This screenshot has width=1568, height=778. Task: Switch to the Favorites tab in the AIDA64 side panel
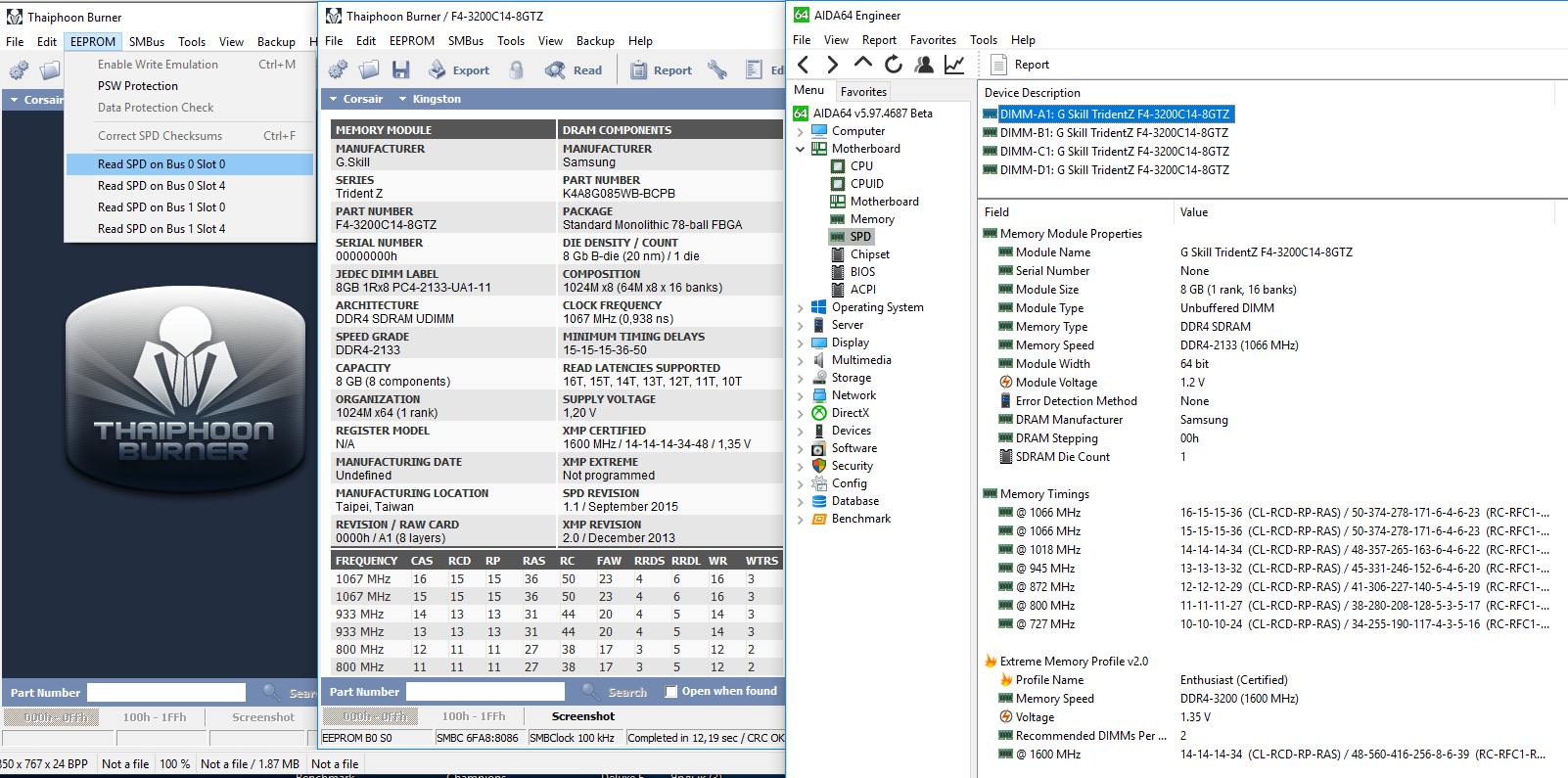(863, 91)
